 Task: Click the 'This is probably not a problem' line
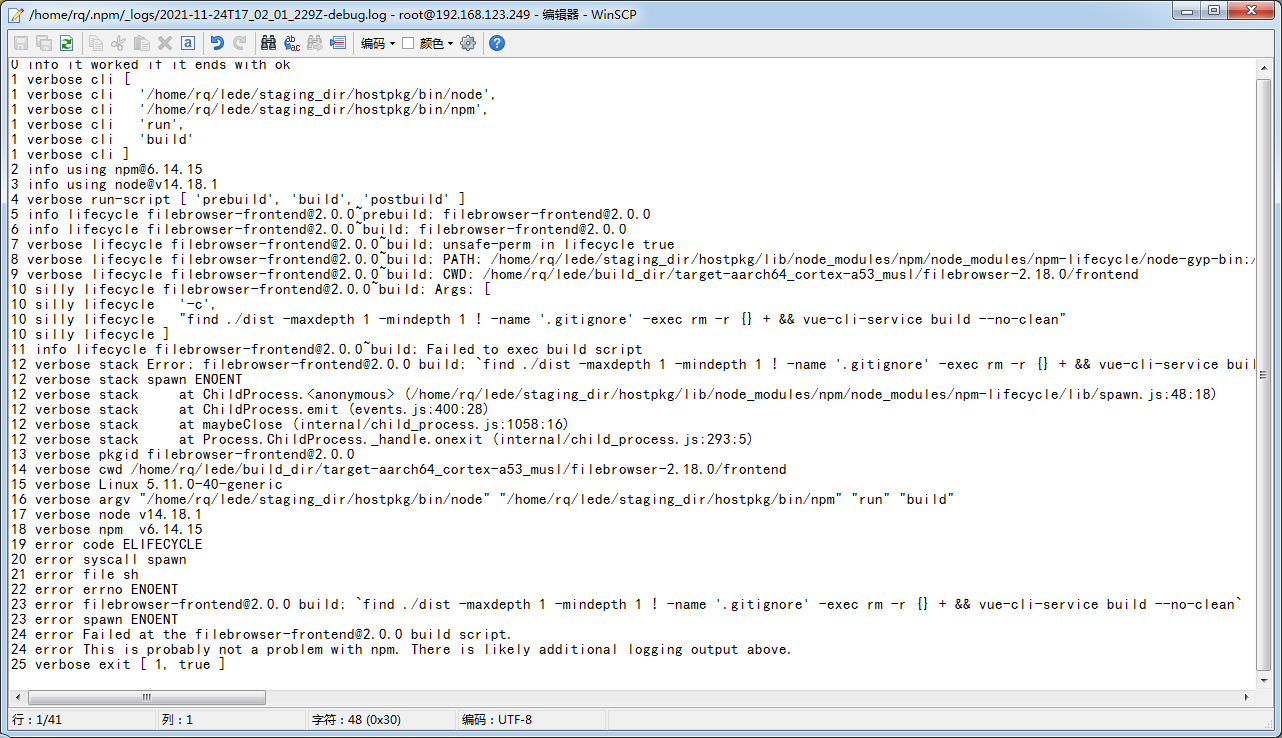(401, 649)
